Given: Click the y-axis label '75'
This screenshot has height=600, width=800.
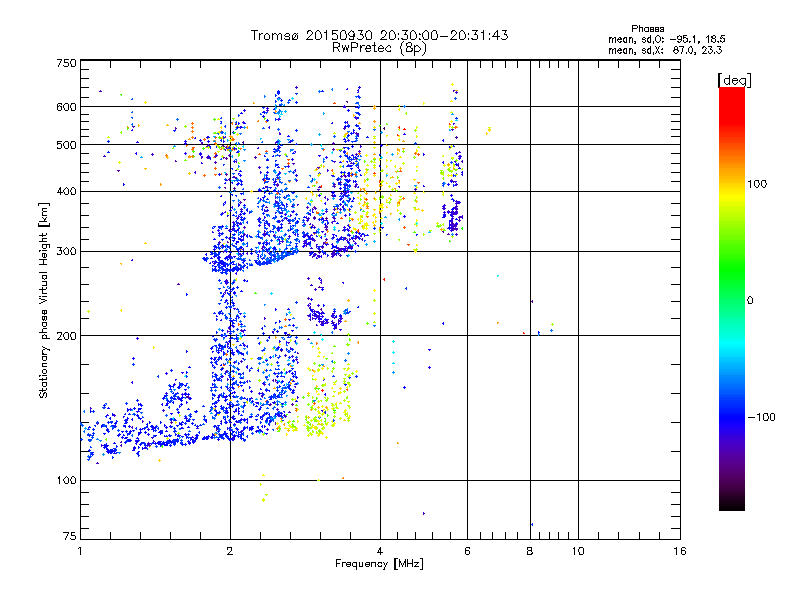Looking at the screenshot, I should [x=70, y=536].
